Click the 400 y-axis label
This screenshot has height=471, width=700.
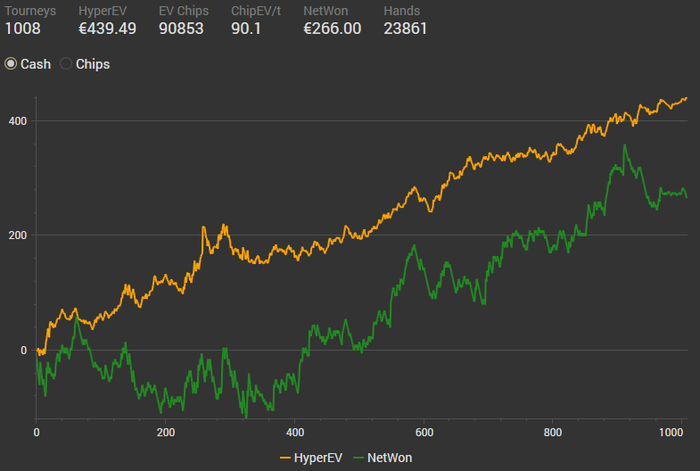[x=18, y=121]
